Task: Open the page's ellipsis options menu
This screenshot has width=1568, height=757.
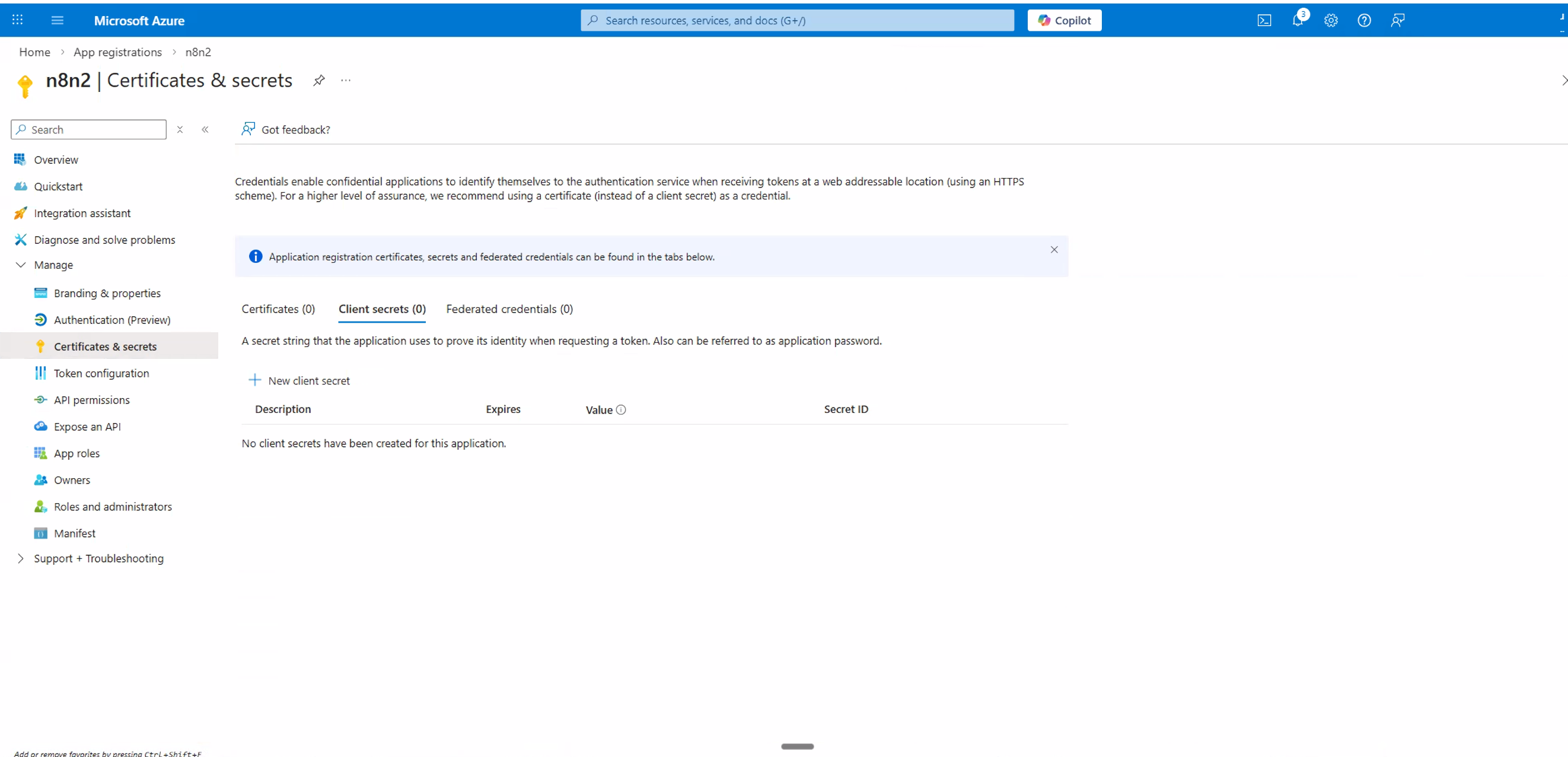Action: pyautogui.click(x=345, y=79)
